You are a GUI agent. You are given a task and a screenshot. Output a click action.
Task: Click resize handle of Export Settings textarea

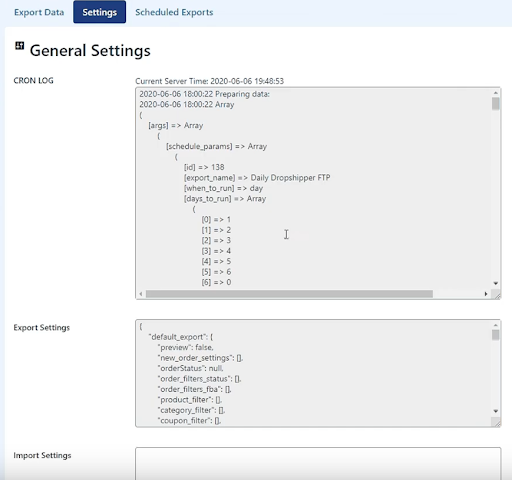tap(497, 423)
